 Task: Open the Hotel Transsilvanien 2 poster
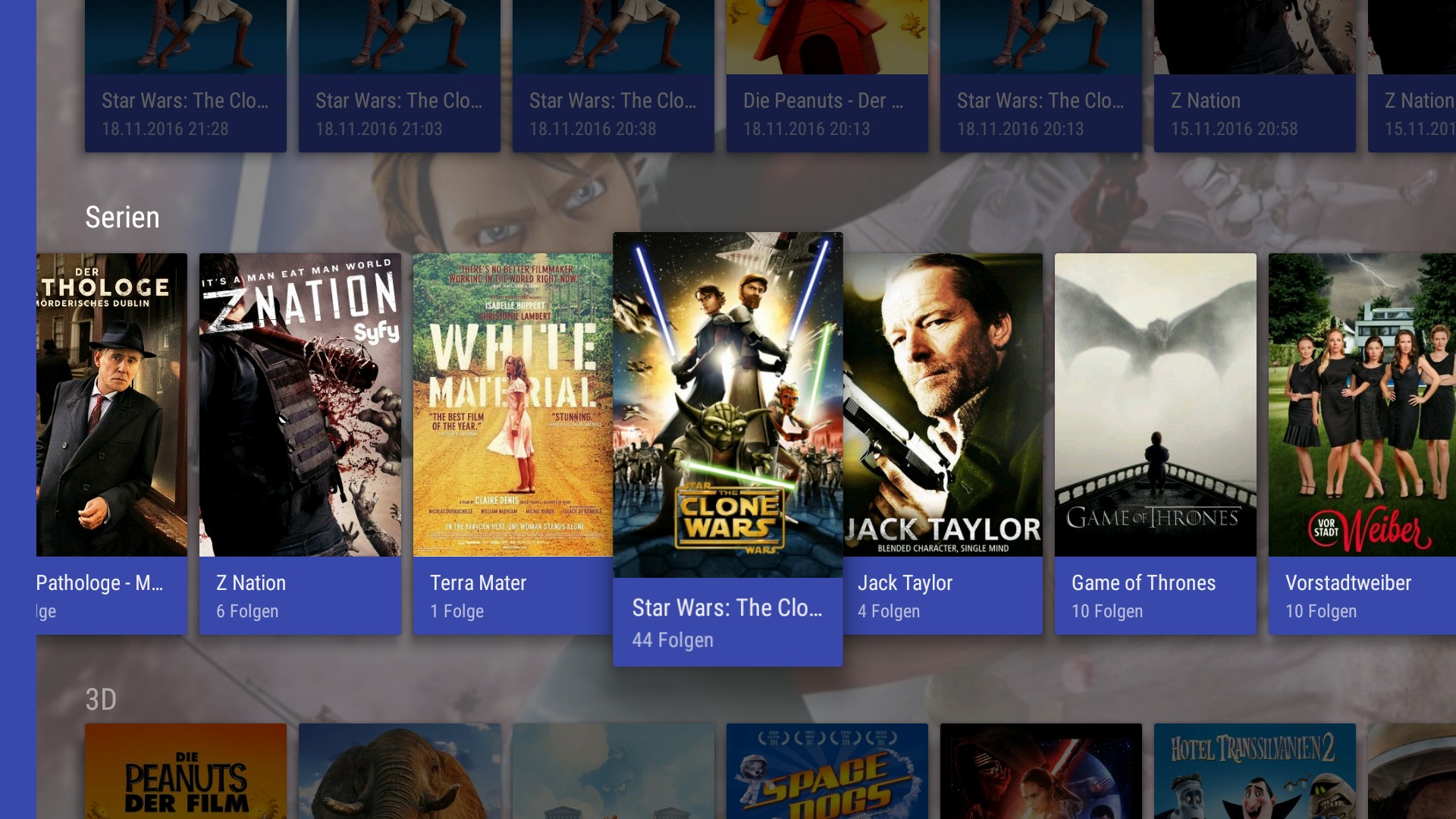1254,772
